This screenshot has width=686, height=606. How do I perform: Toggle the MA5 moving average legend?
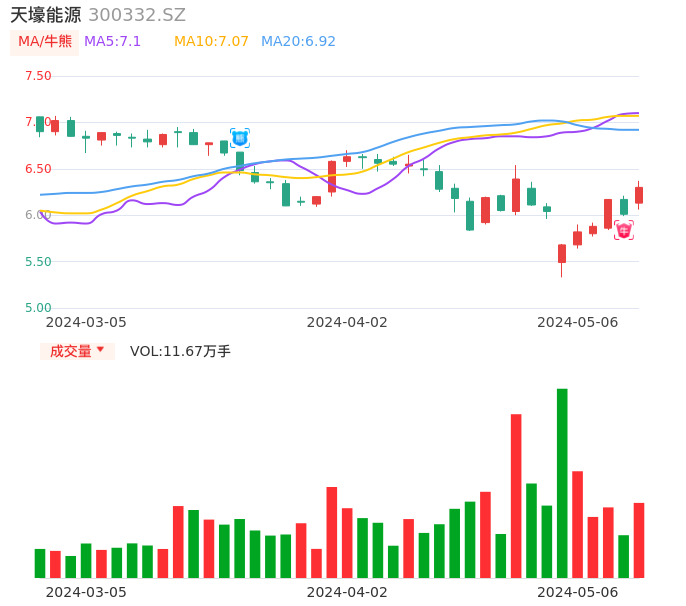point(112,42)
